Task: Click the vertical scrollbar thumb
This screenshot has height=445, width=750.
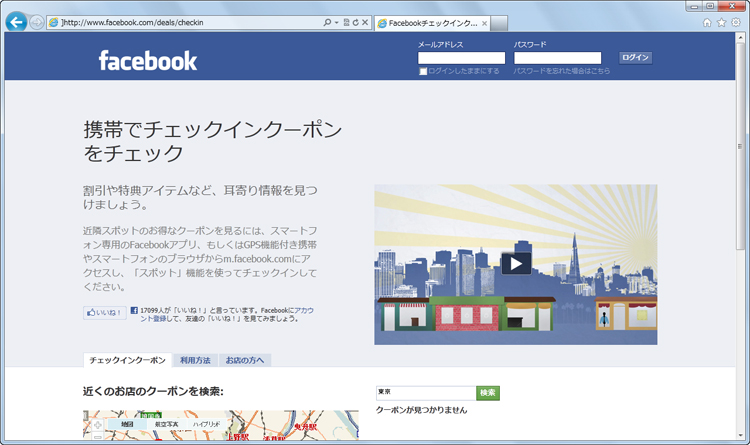Action: [740, 146]
